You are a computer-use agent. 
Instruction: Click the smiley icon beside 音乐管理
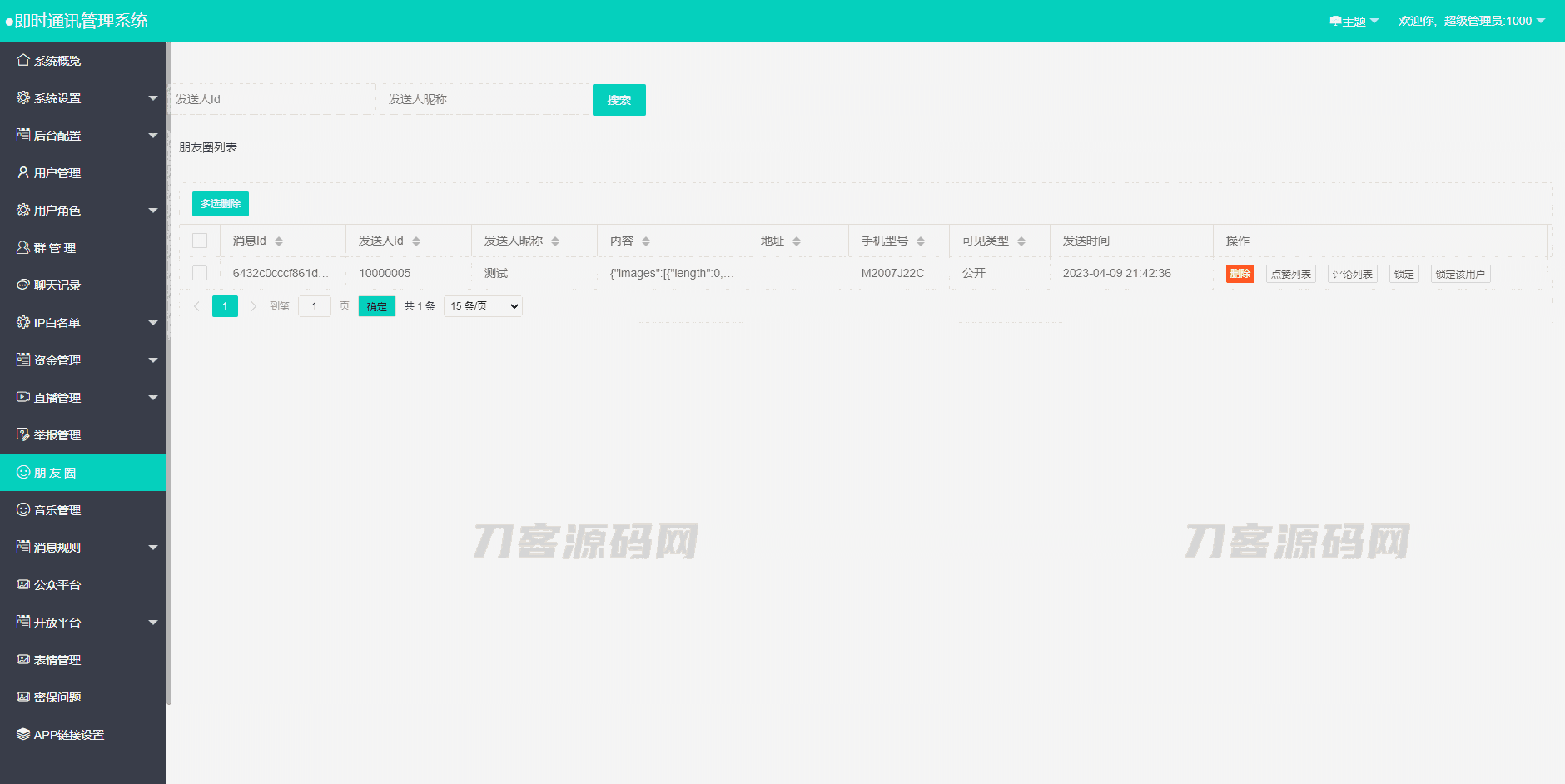pos(23,509)
